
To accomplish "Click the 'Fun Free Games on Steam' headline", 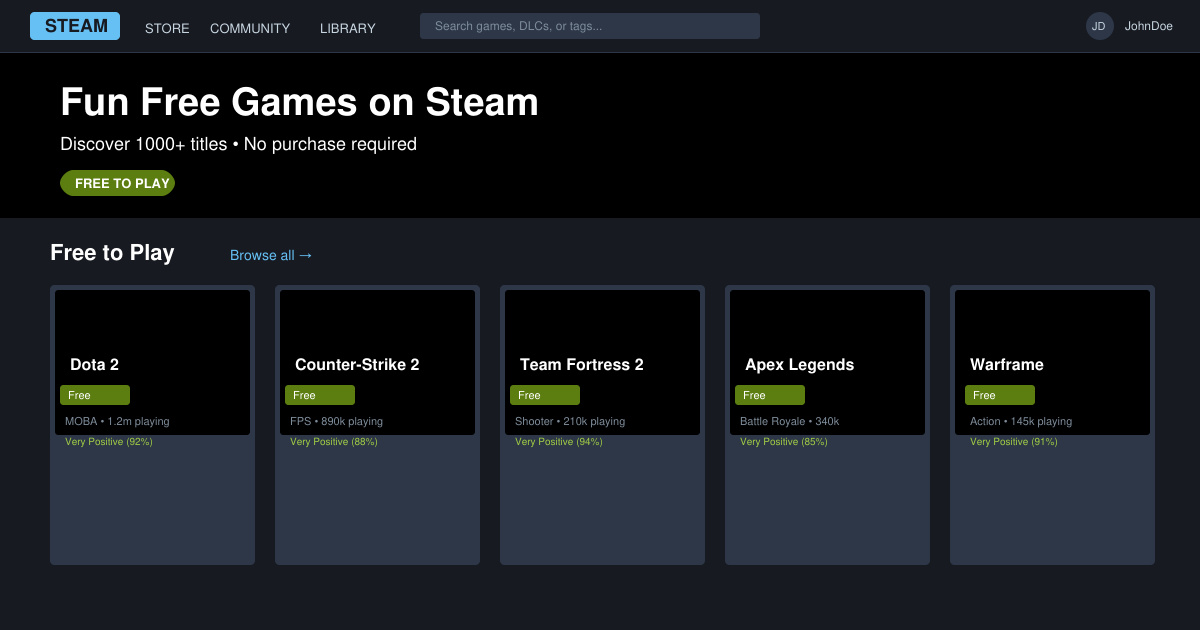I will [x=299, y=102].
